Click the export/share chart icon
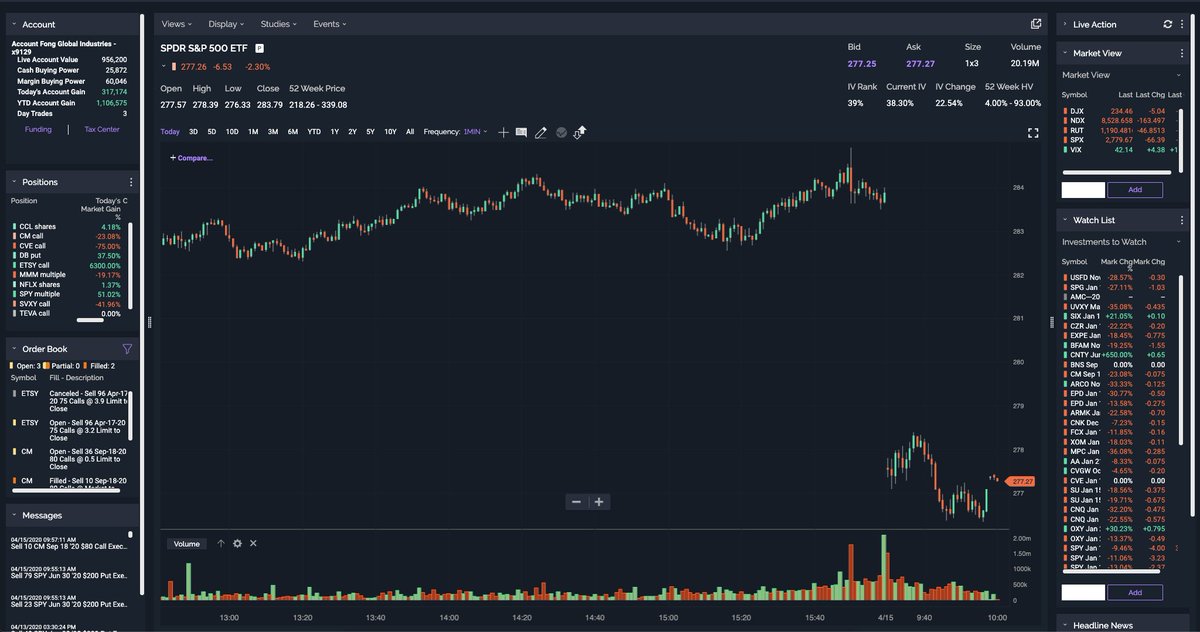The image size is (1200, 632). tap(579, 132)
